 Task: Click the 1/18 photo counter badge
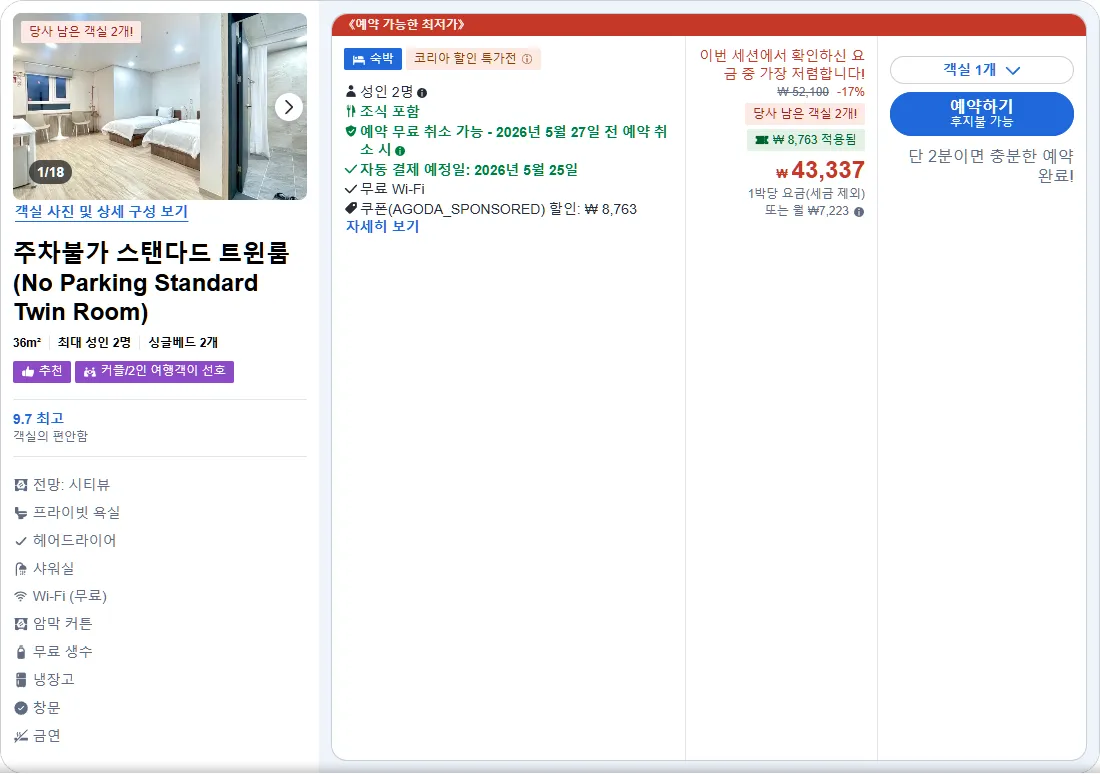(51, 172)
